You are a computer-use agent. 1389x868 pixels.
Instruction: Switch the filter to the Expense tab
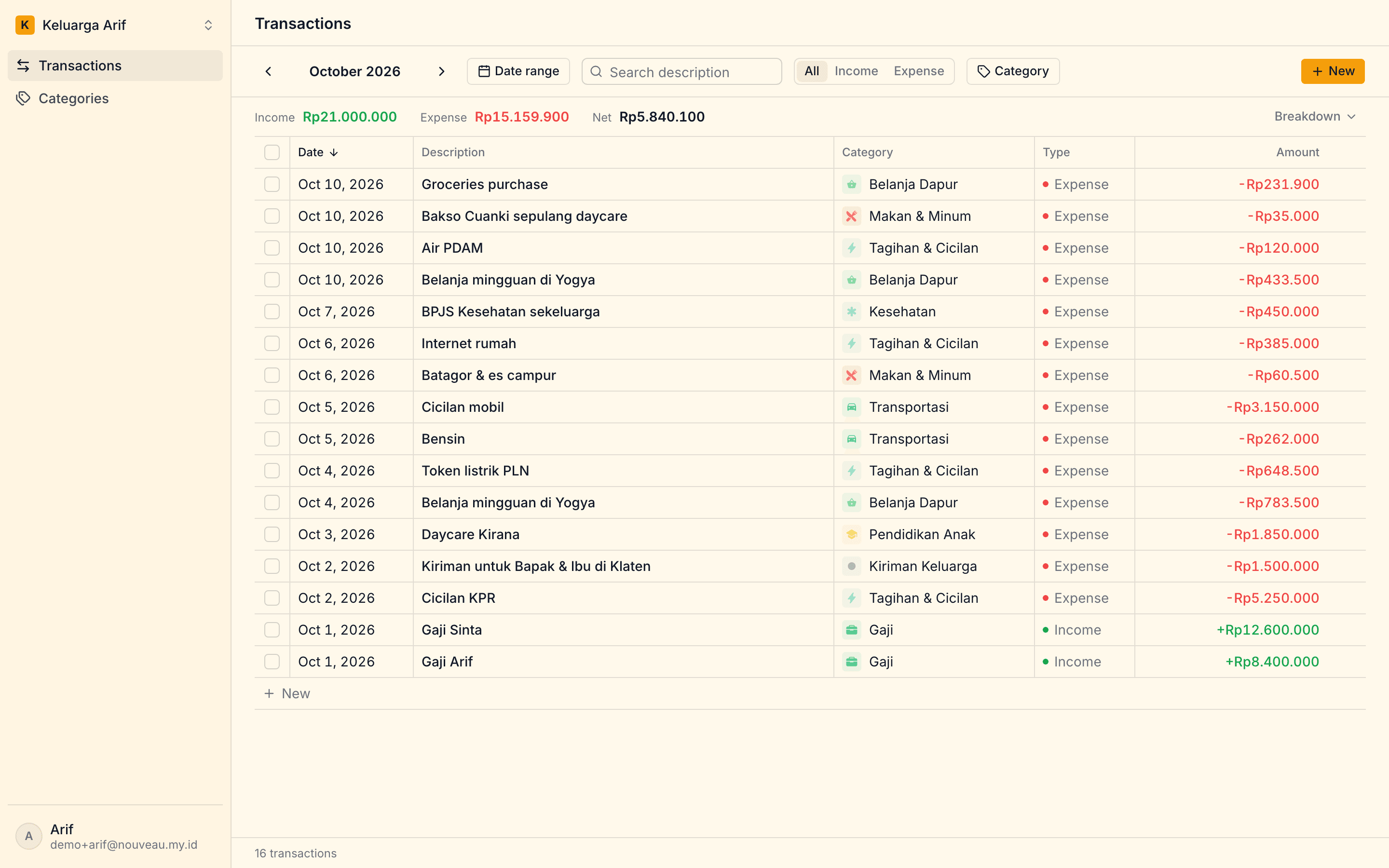pyautogui.click(x=918, y=71)
